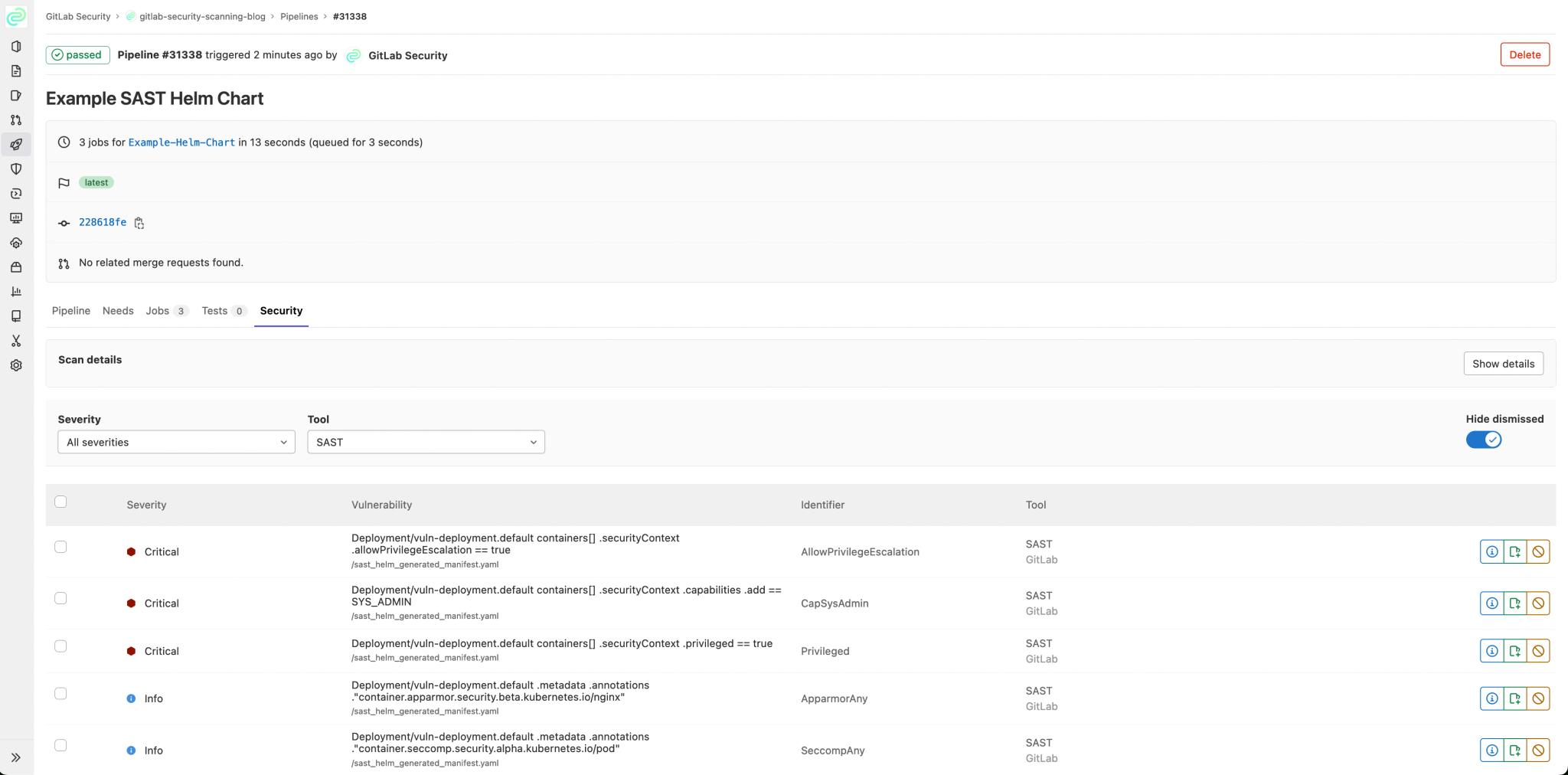Create an issue for the Privileged finding
The width and height of the screenshot is (1568, 775).
click(x=1516, y=651)
